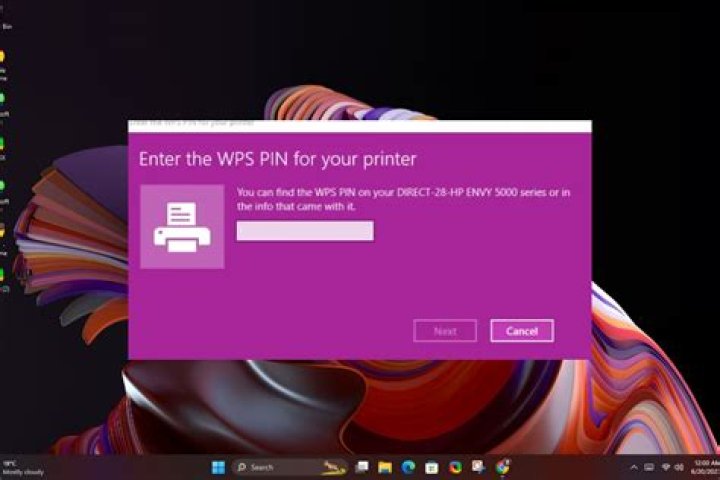Open Microsoft Store from the taskbar
Screen dimensions: 720x480
pos(432,468)
